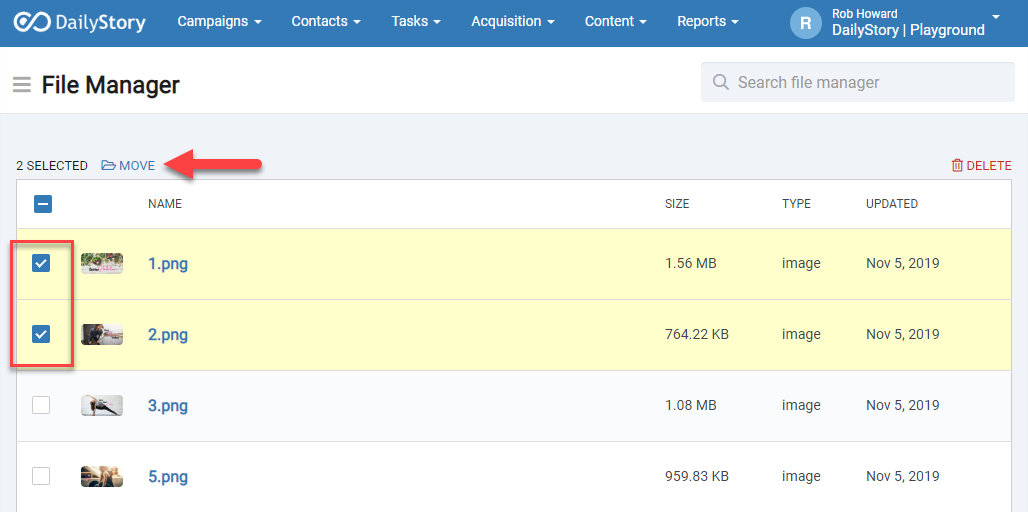This screenshot has height=512, width=1028.
Task: Open the Rob Howard account dropdown
Action: coord(908,23)
